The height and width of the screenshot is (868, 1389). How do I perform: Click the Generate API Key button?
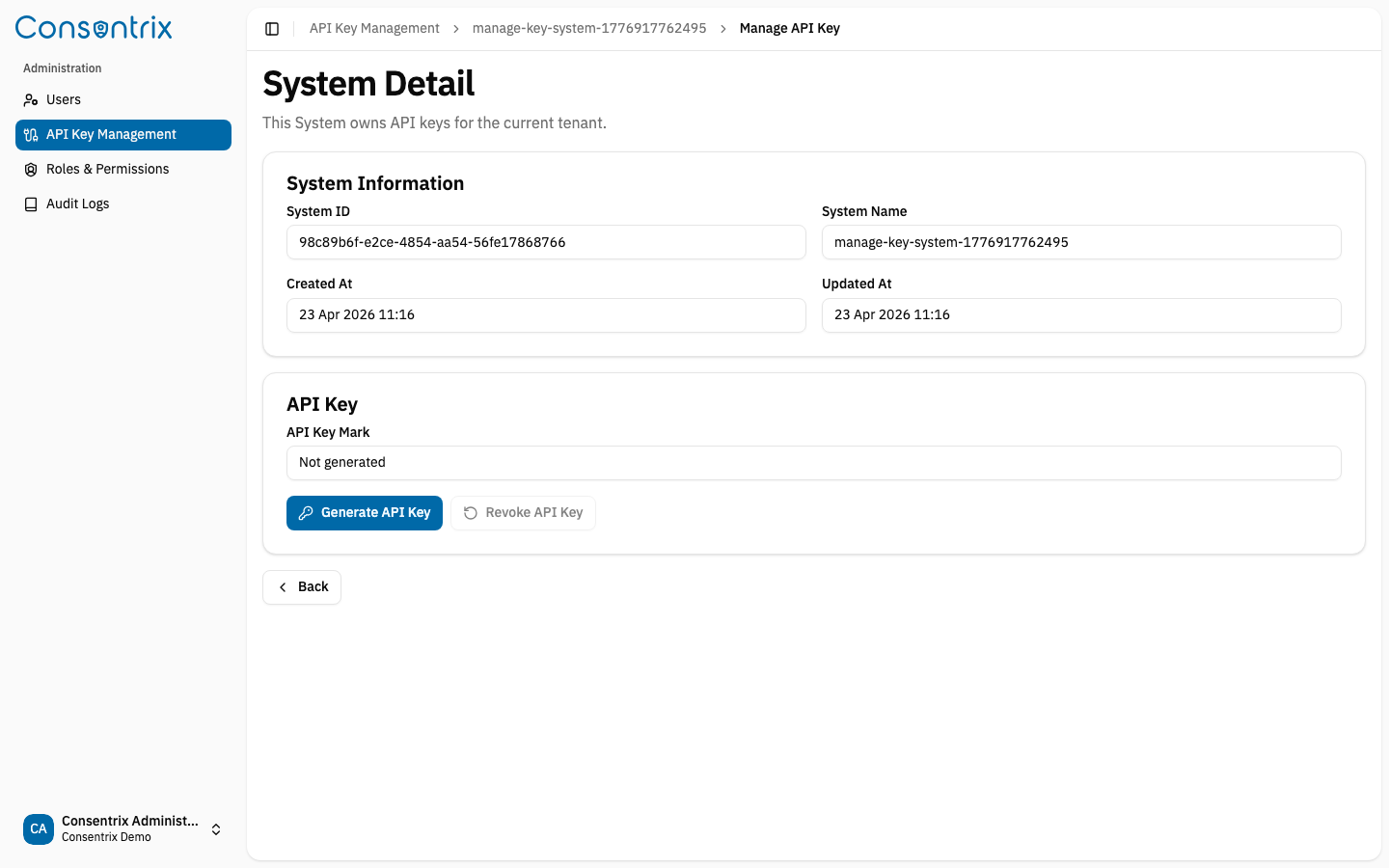pos(365,513)
